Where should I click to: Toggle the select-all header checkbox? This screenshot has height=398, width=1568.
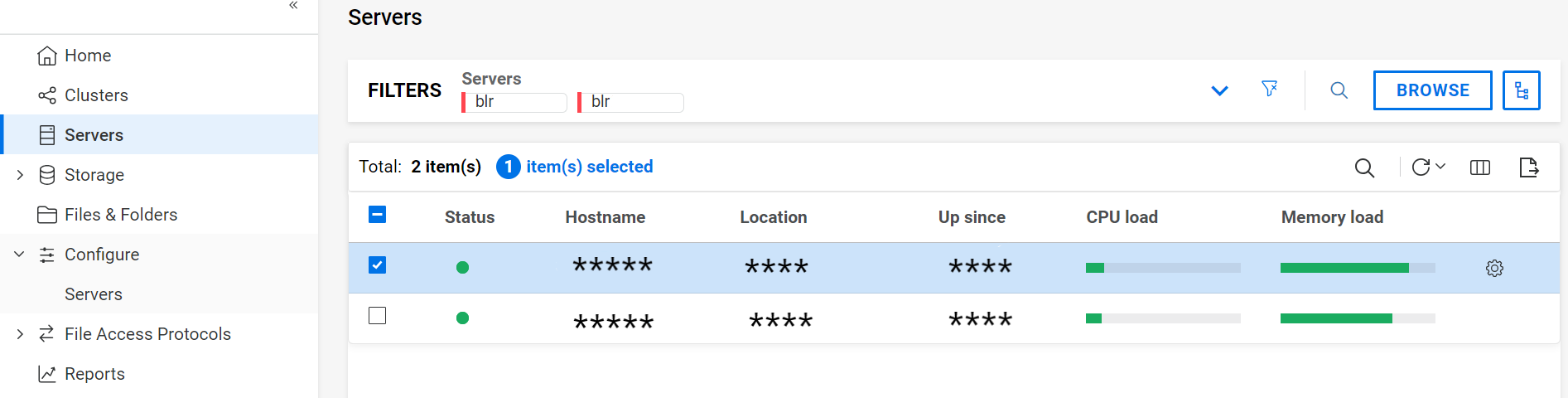pos(377,215)
